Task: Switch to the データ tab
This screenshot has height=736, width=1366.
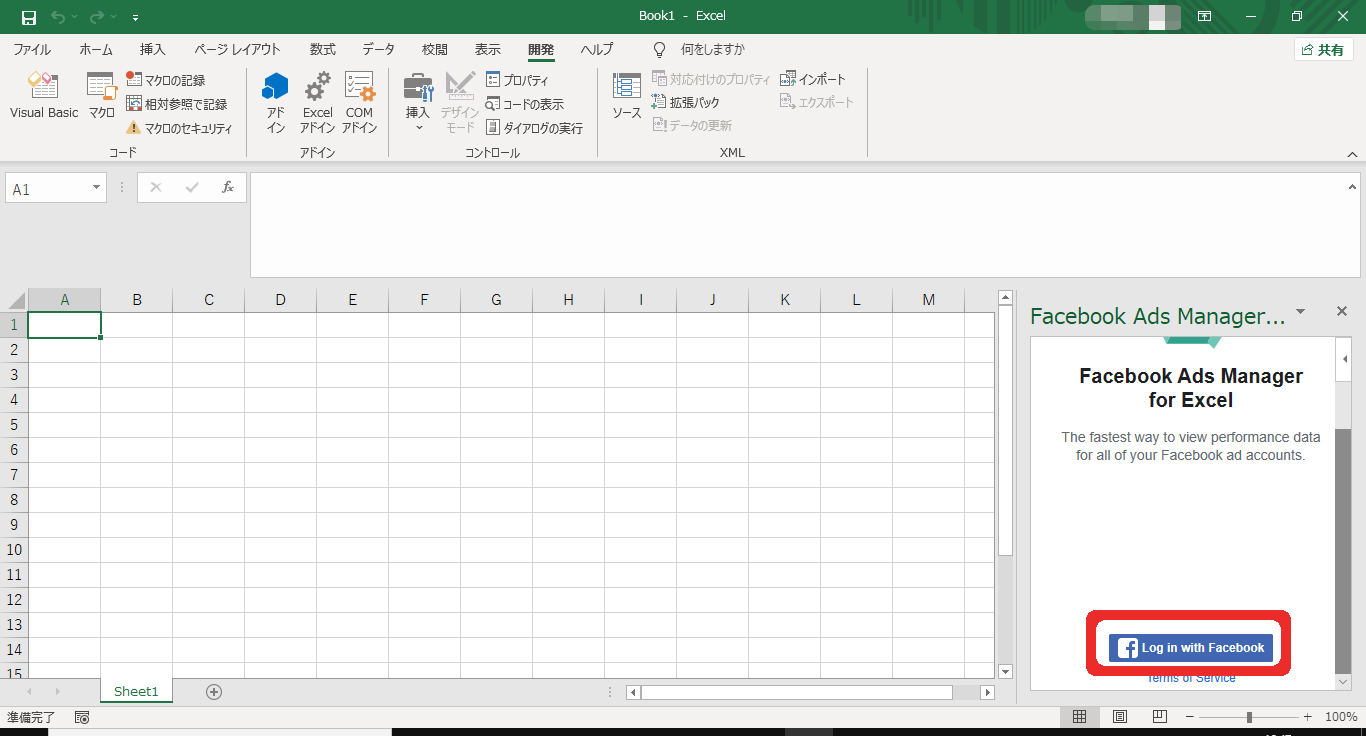Action: (378, 49)
